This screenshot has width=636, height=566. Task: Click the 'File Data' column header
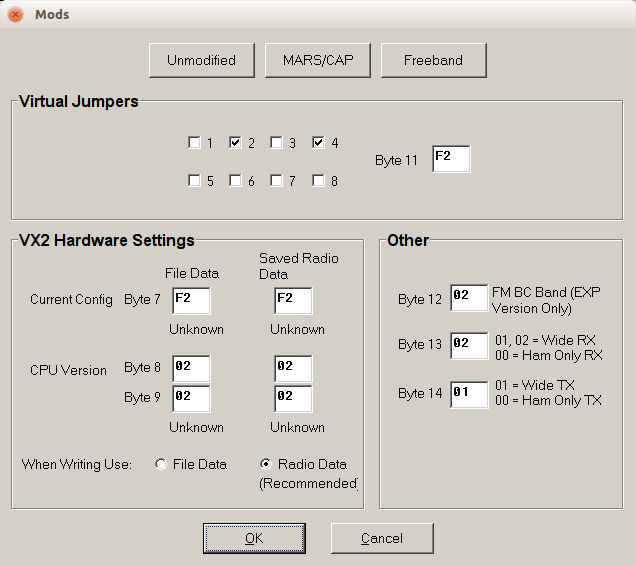[192, 273]
